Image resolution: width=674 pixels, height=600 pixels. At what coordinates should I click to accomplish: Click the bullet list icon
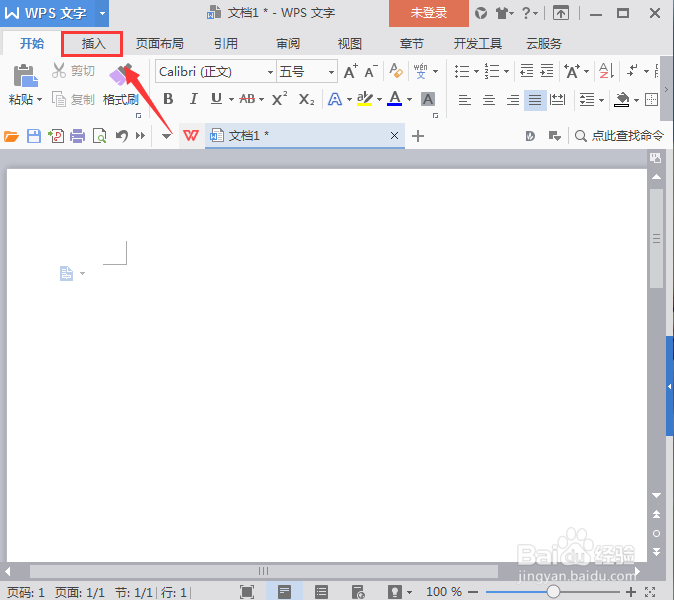(462, 71)
